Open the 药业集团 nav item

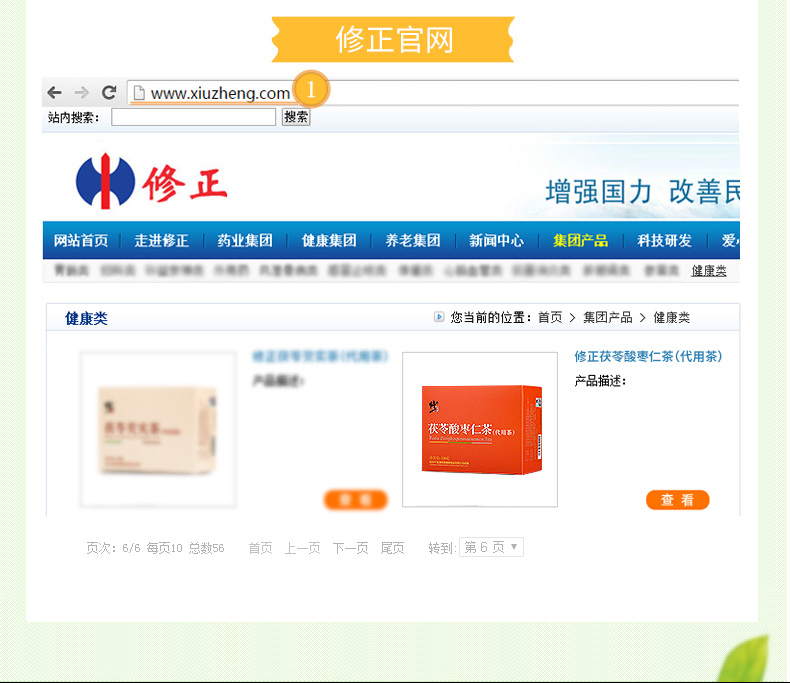click(x=245, y=241)
